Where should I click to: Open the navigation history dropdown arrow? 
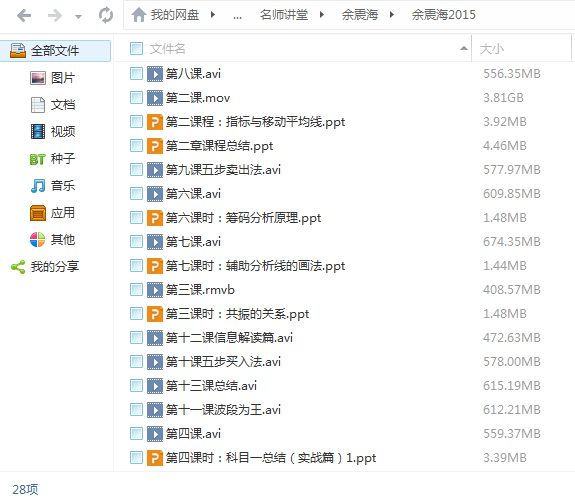[78, 17]
